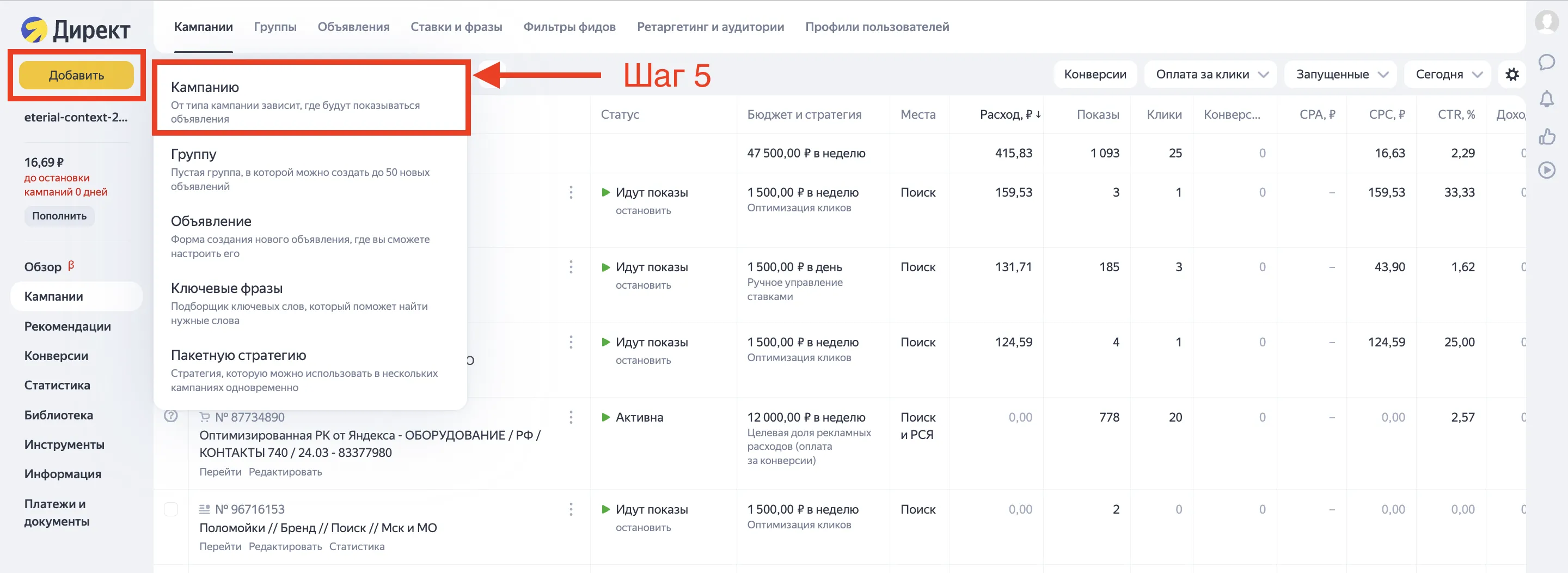Switch to the Ставки и фразы tab
Screen dimensions: 1568x573
pyautogui.click(x=457, y=27)
